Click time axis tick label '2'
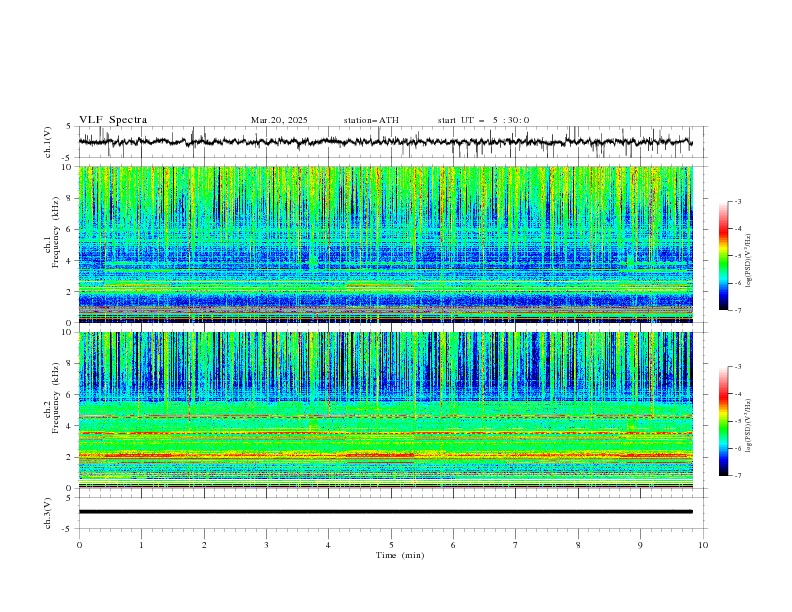Image resolution: width=792 pixels, height=612 pixels. click(x=204, y=545)
